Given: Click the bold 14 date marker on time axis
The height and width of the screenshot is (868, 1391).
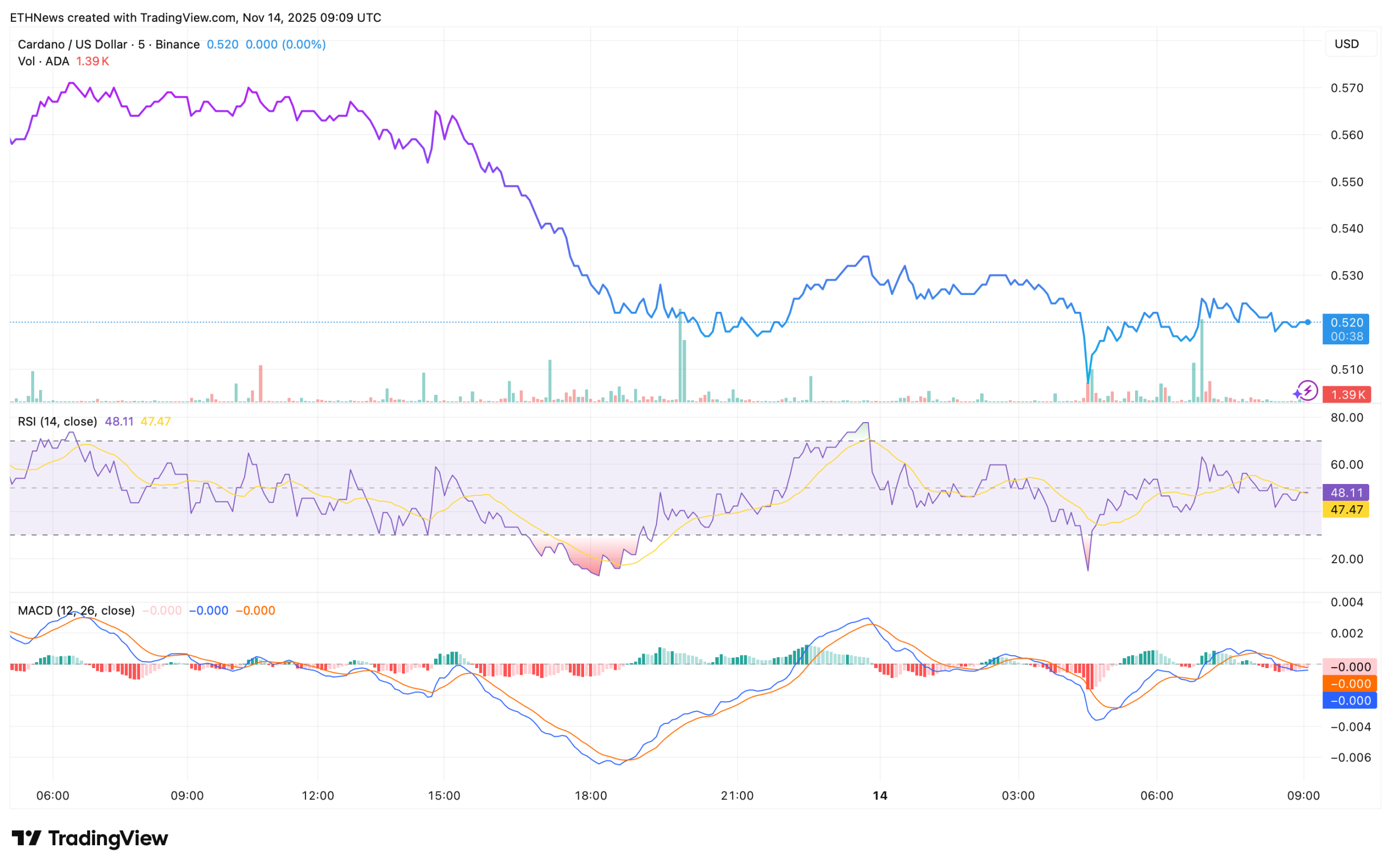Looking at the screenshot, I should [x=880, y=796].
